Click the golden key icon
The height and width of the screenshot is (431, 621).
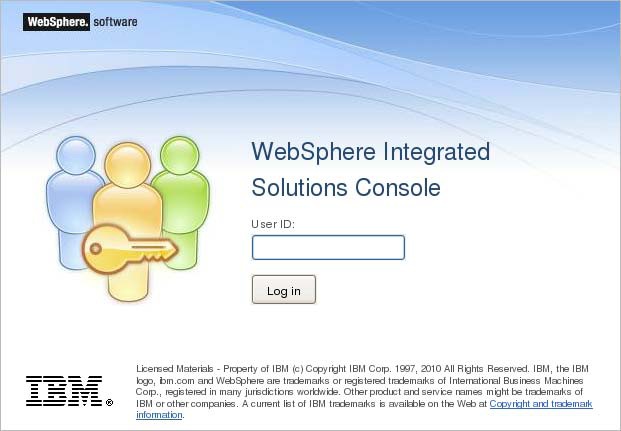coord(130,249)
